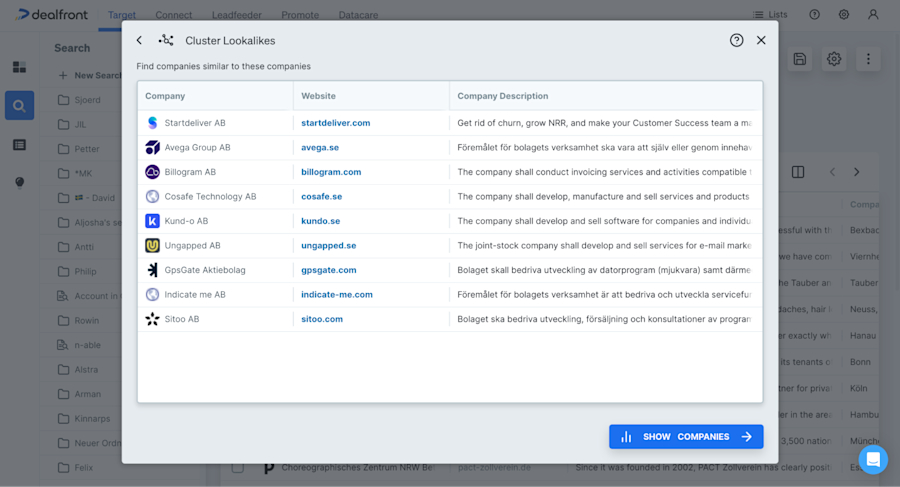Open gpsgate.com website link
The height and width of the screenshot is (487, 900).
tap(328, 270)
